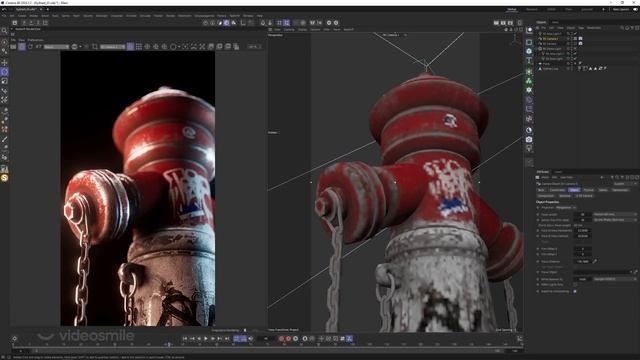Select the brush tool in left toolbar
Viewport: 640px width, 360px height.
pyautogui.click(x=4, y=140)
